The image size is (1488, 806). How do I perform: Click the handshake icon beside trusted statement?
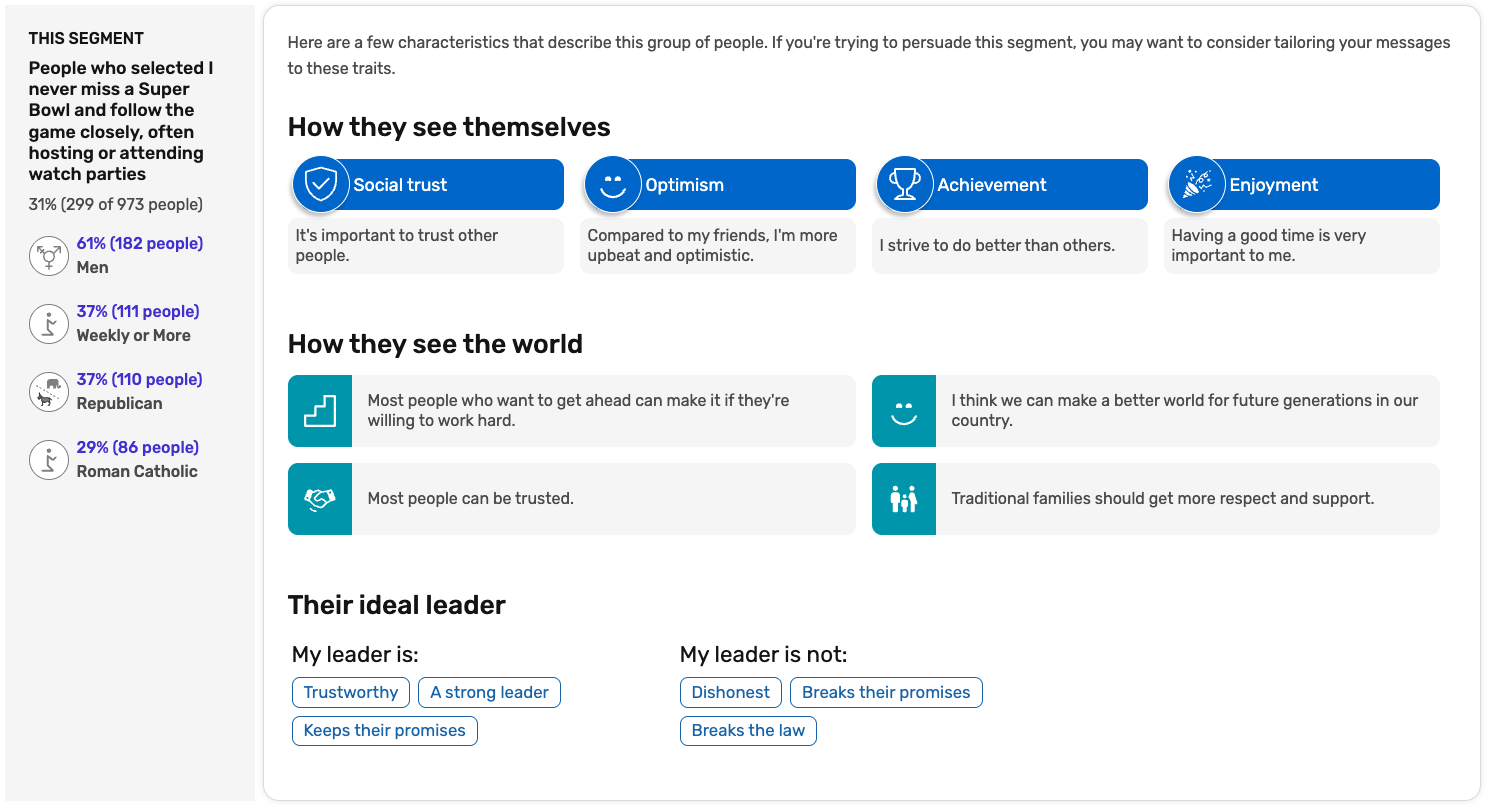click(320, 499)
